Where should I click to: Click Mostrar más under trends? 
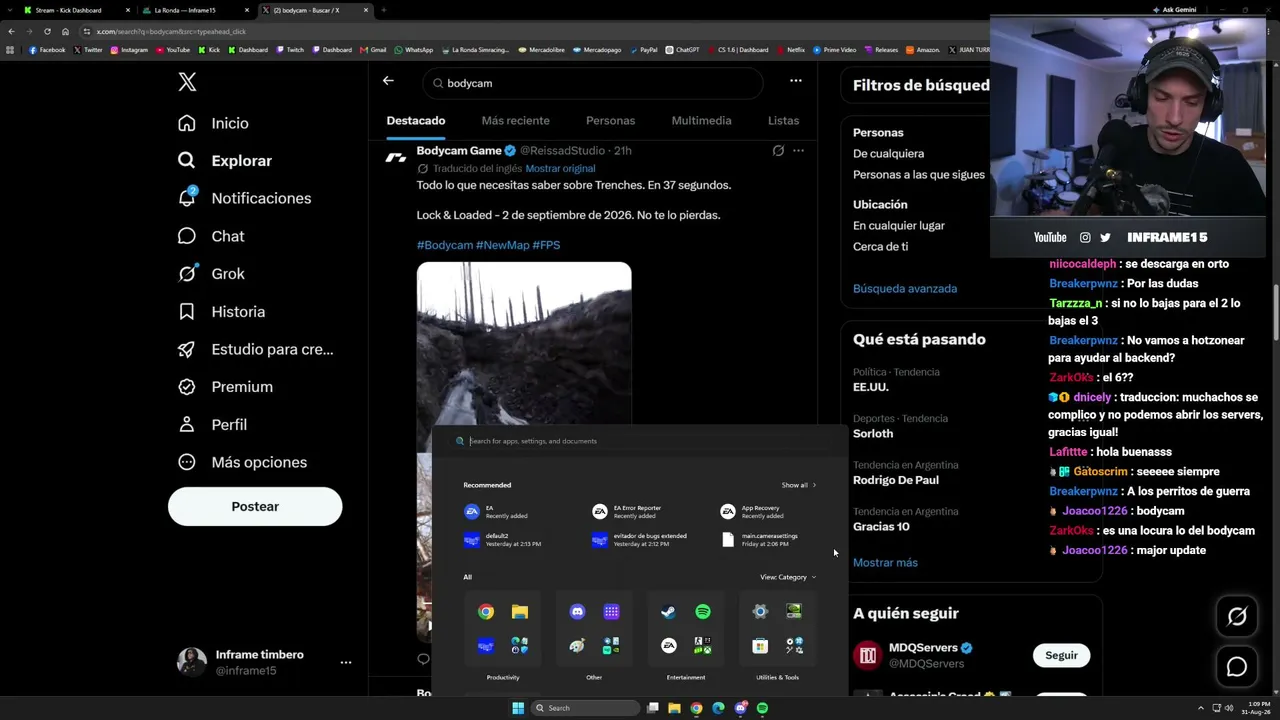click(x=885, y=563)
